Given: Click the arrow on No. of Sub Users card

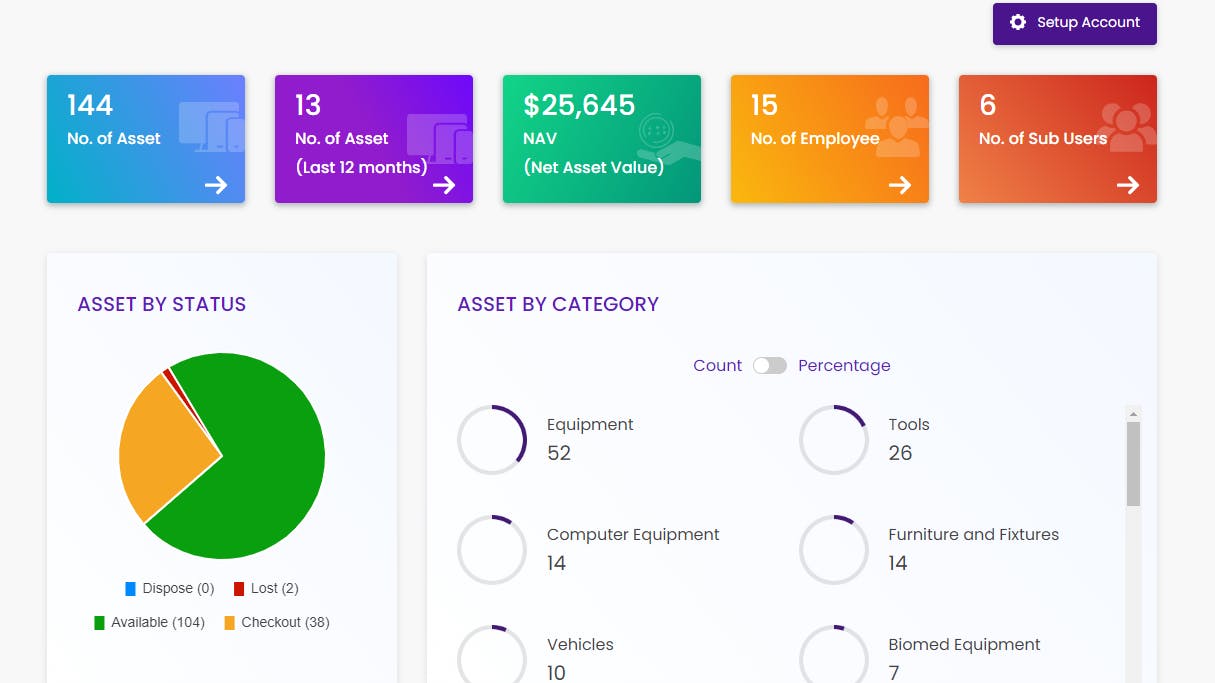Looking at the screenshot, I should (1128, 185).
